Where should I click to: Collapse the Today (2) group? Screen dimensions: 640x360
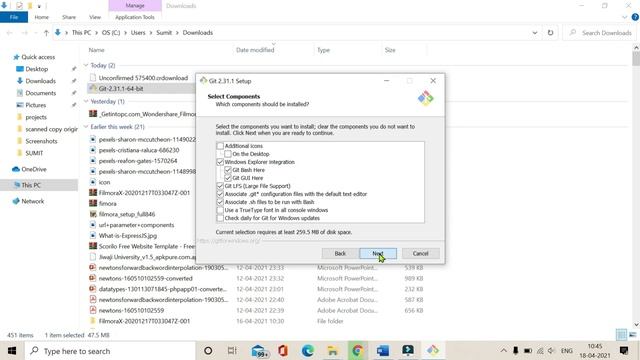86,65
